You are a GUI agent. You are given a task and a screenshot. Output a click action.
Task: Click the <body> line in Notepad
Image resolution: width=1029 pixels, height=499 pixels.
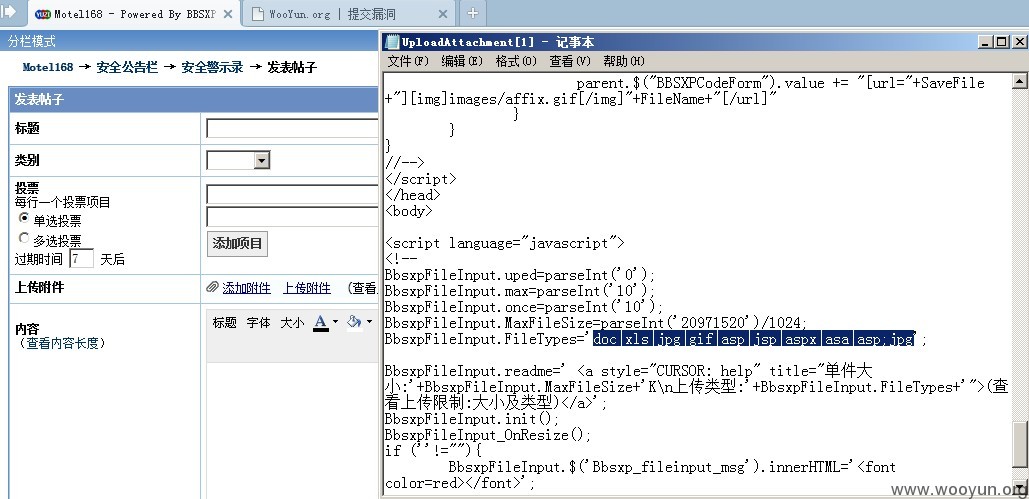[x=409, y=211]
